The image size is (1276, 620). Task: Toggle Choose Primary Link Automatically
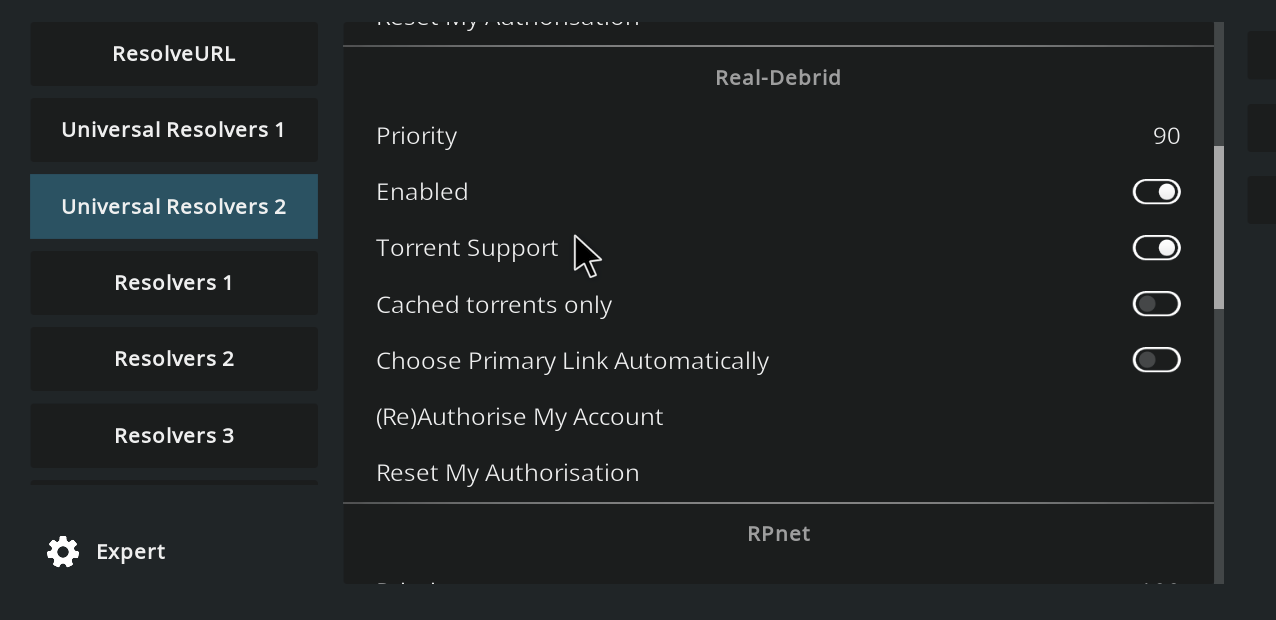1156,360
